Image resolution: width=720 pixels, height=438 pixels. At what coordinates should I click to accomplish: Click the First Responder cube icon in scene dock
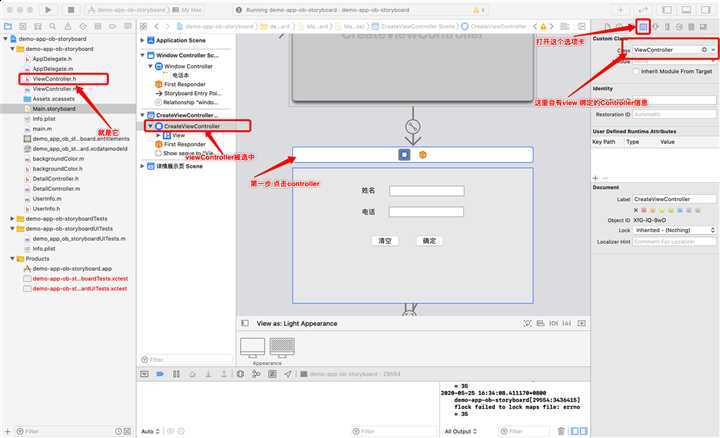(422, 155)
